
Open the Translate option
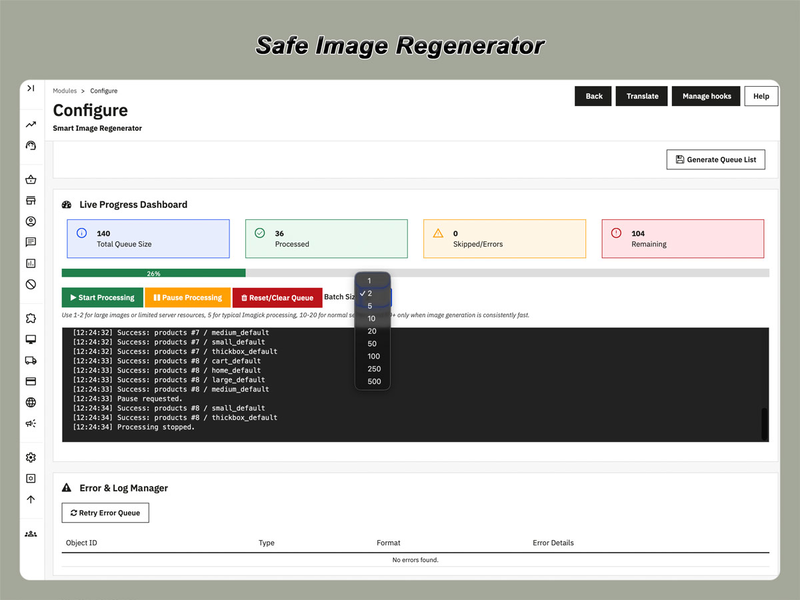point(641,96)
